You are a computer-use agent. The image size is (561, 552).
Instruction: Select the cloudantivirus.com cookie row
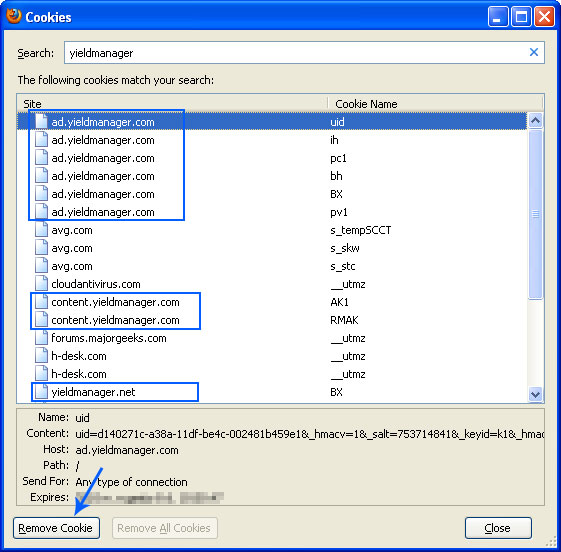click(272, 284)
